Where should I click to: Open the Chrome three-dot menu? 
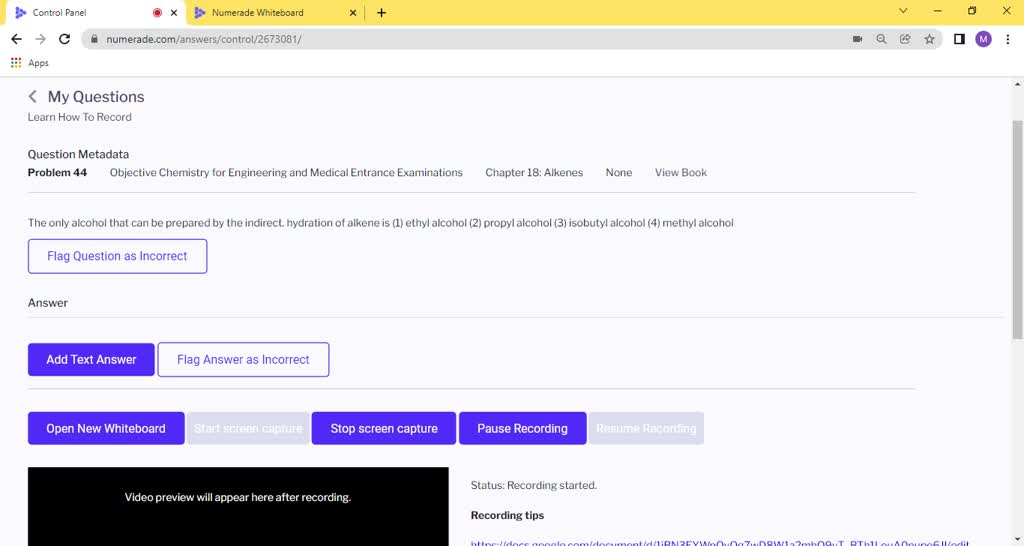click(x=1007, y=39)
